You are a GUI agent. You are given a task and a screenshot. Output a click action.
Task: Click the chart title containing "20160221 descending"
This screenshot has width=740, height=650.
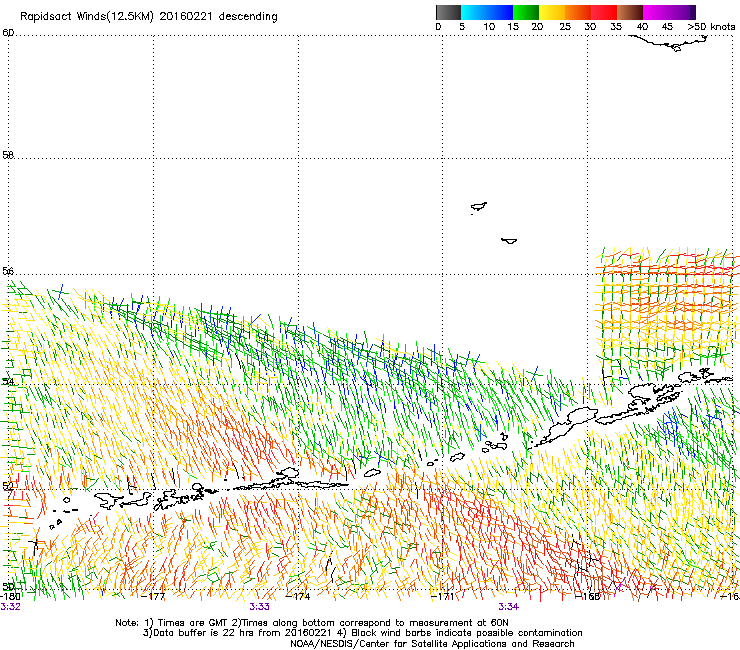coord(149,17)
